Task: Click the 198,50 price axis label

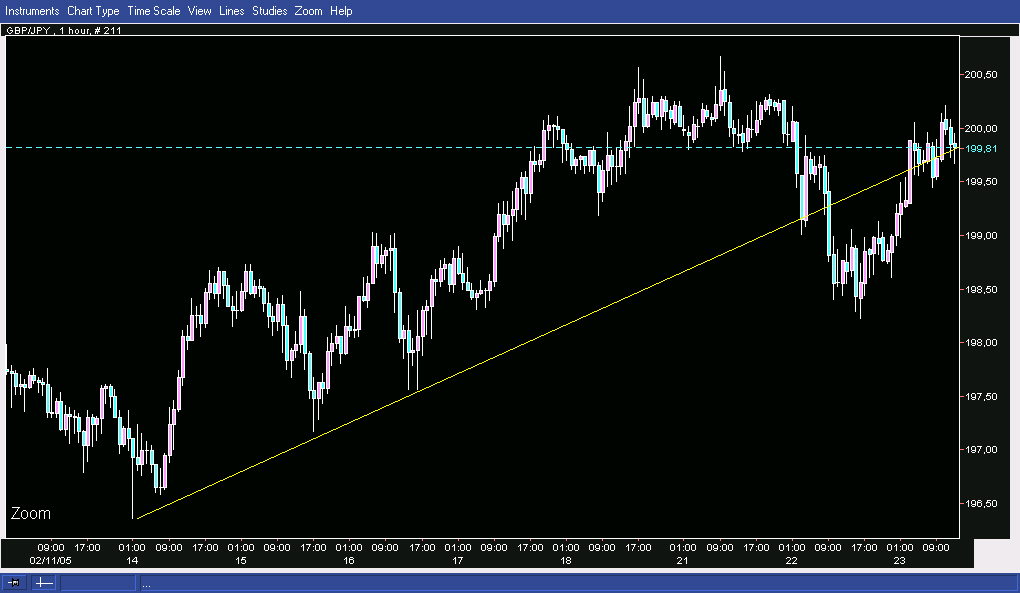Action: click(x=980, y=289)
